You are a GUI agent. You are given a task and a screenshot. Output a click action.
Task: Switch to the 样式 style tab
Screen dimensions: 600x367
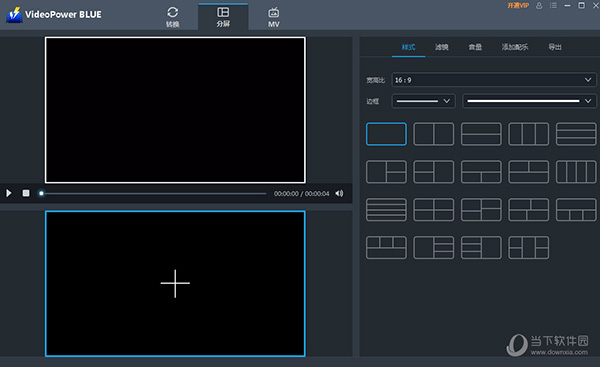click(408, 47)
